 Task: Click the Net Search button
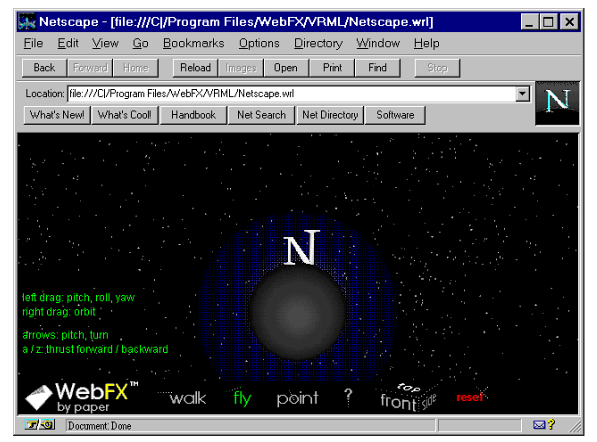point(261,115)
